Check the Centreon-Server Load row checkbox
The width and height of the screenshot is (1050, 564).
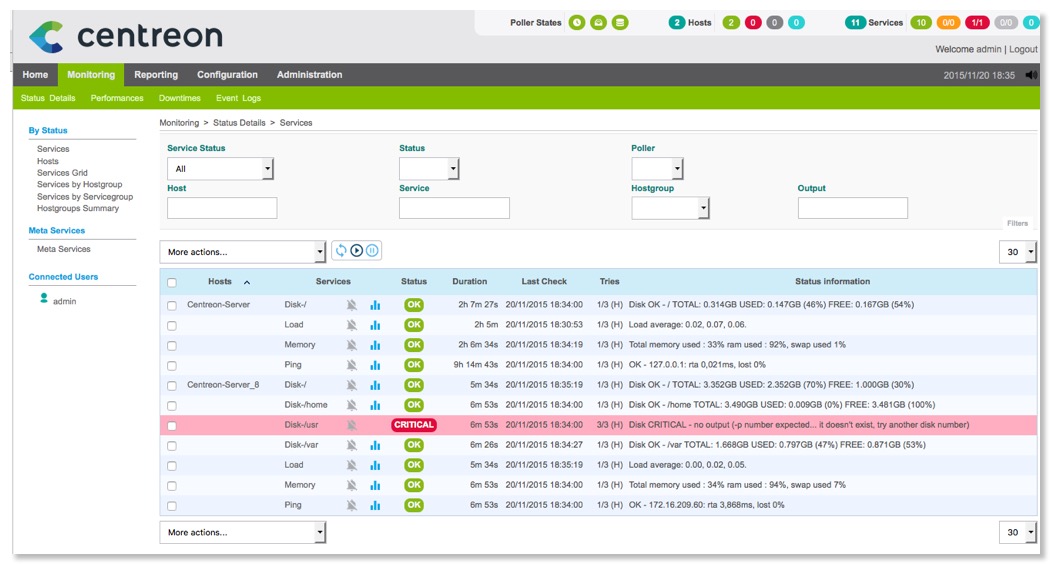coord(172,326)
